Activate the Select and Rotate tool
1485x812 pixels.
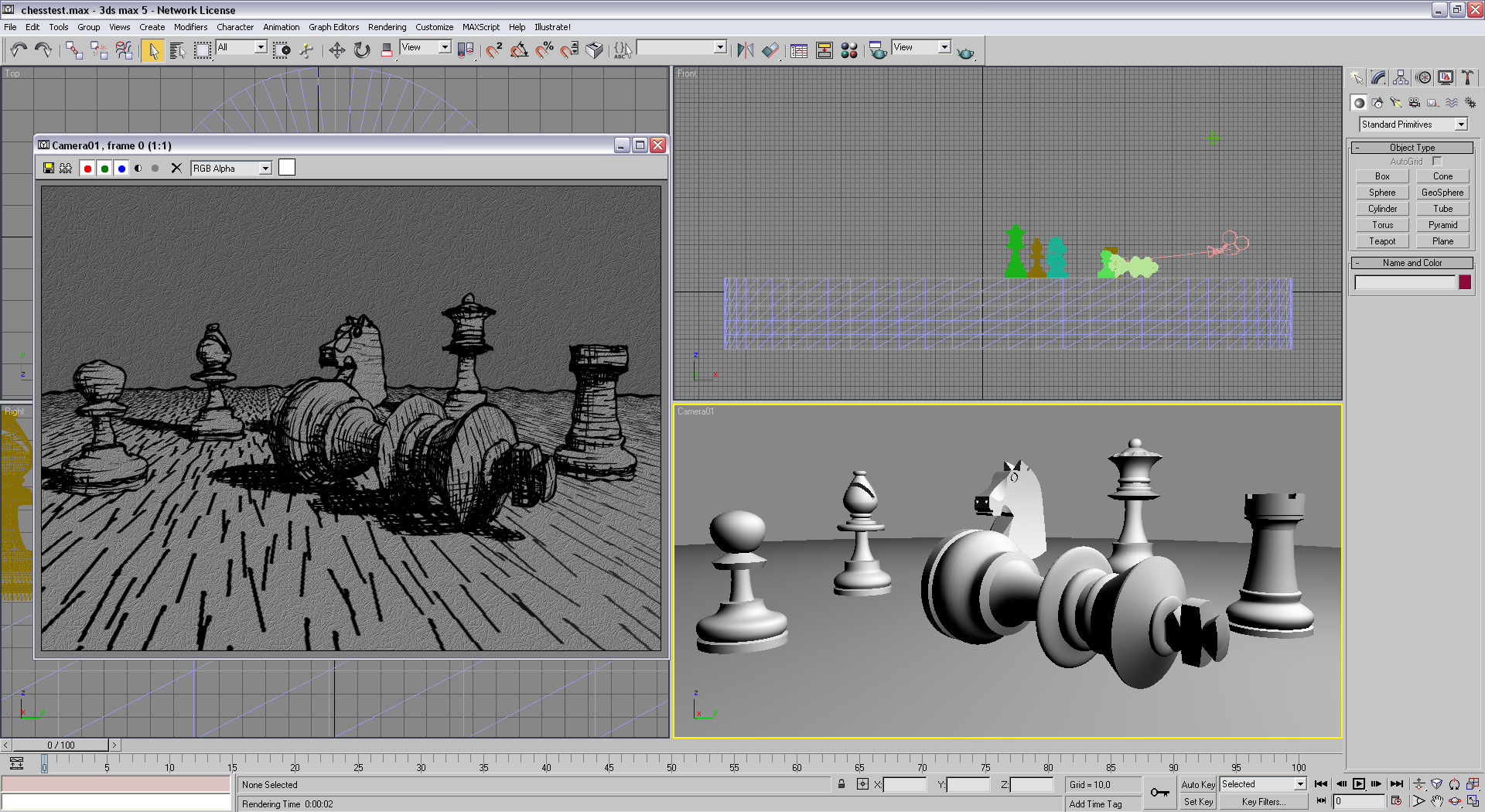(361, 50)
